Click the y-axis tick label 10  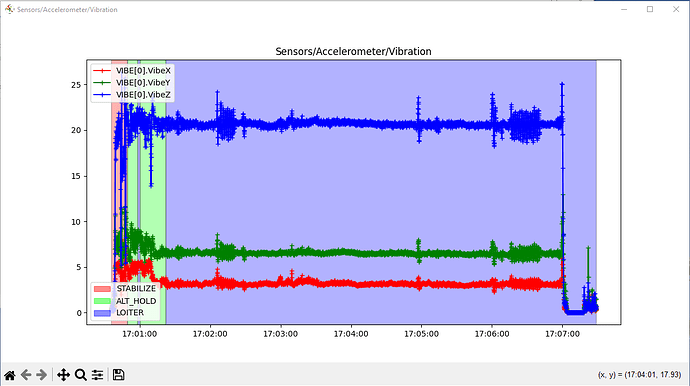pos(76,222)
